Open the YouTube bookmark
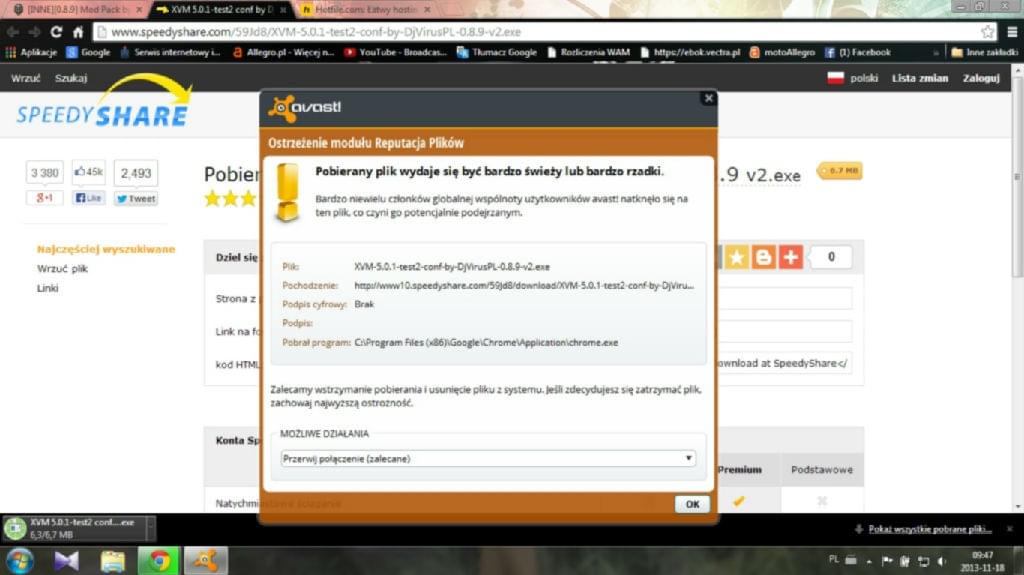The width and height of the screenshot is (1024, 575). [x=395, y=52]
